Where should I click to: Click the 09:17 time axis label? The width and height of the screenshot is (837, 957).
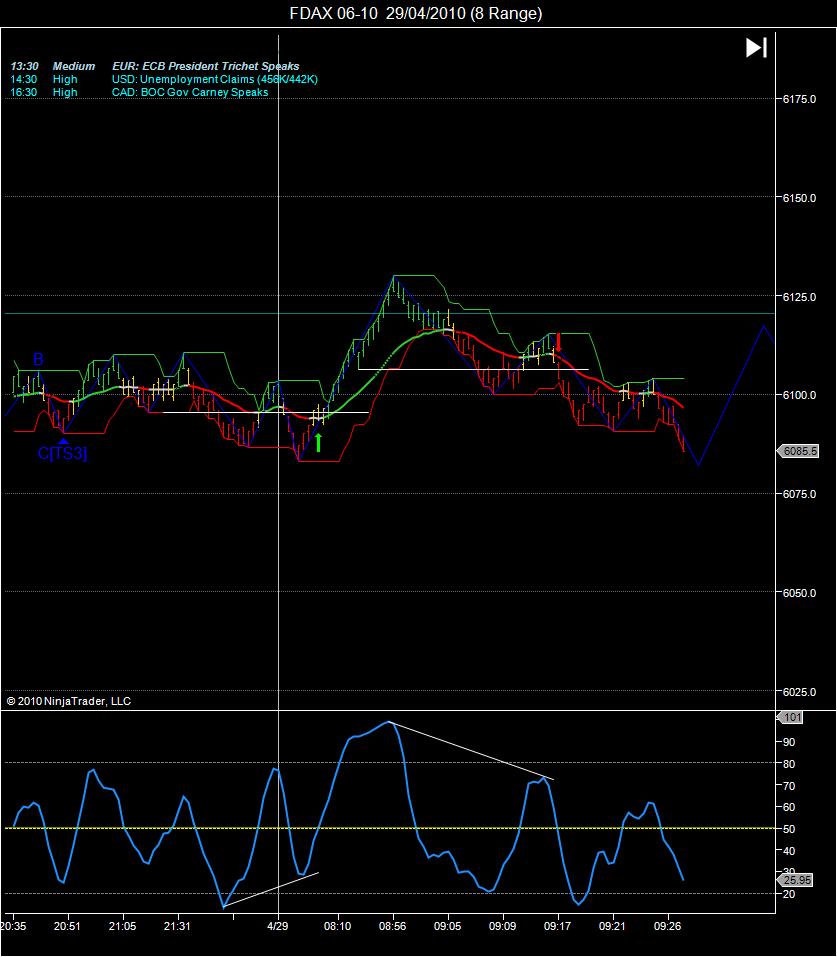click(557, 926)
